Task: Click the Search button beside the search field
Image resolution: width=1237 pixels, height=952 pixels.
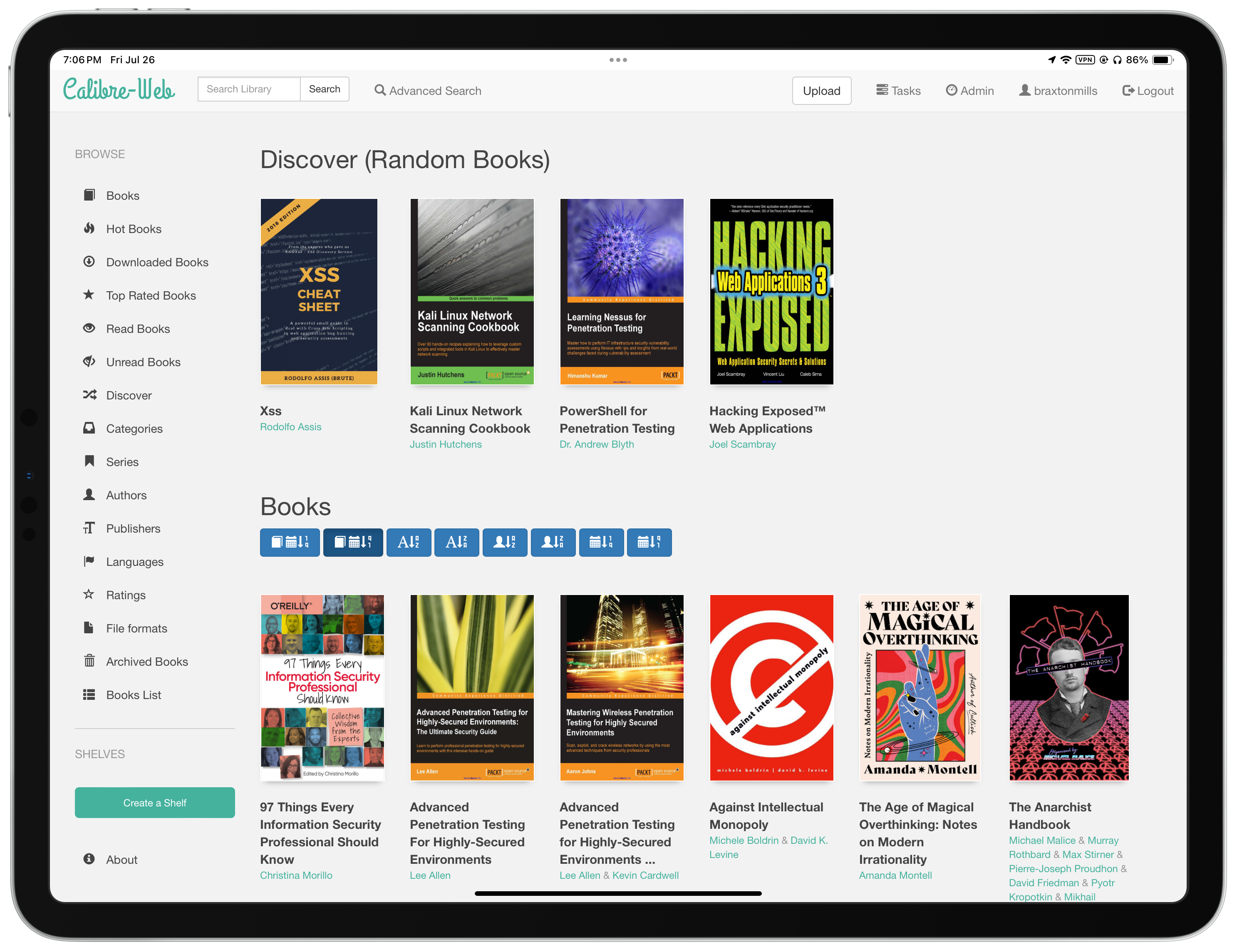Action: tap(325, 89)
